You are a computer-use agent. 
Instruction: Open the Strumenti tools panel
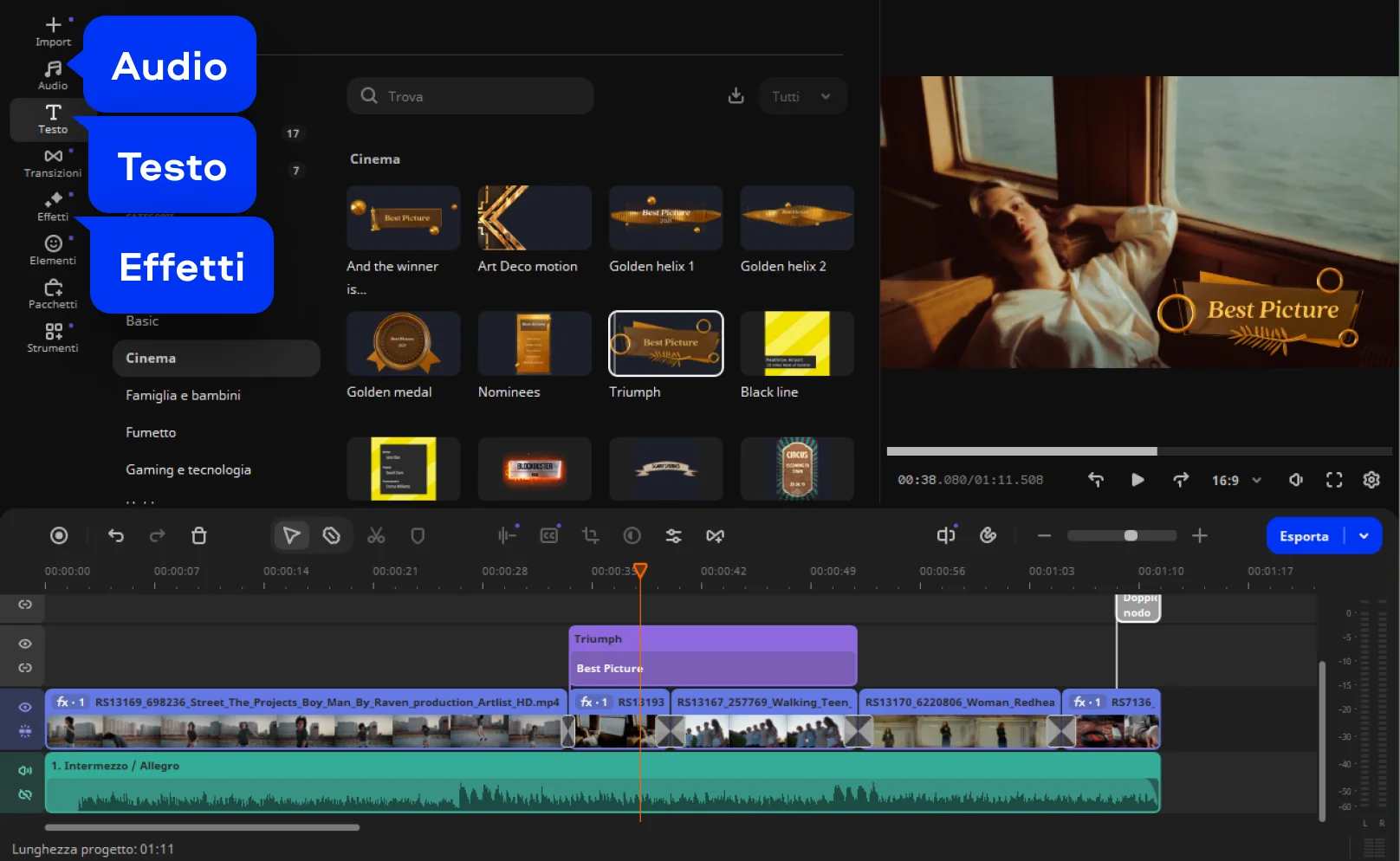click(x=53, y=337)
